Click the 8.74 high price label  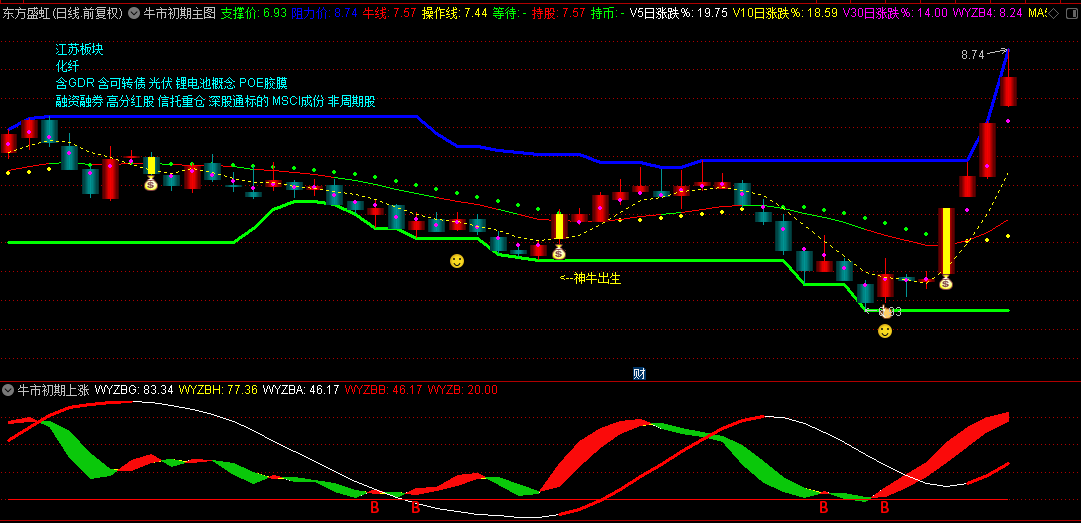tap(972, 55)
